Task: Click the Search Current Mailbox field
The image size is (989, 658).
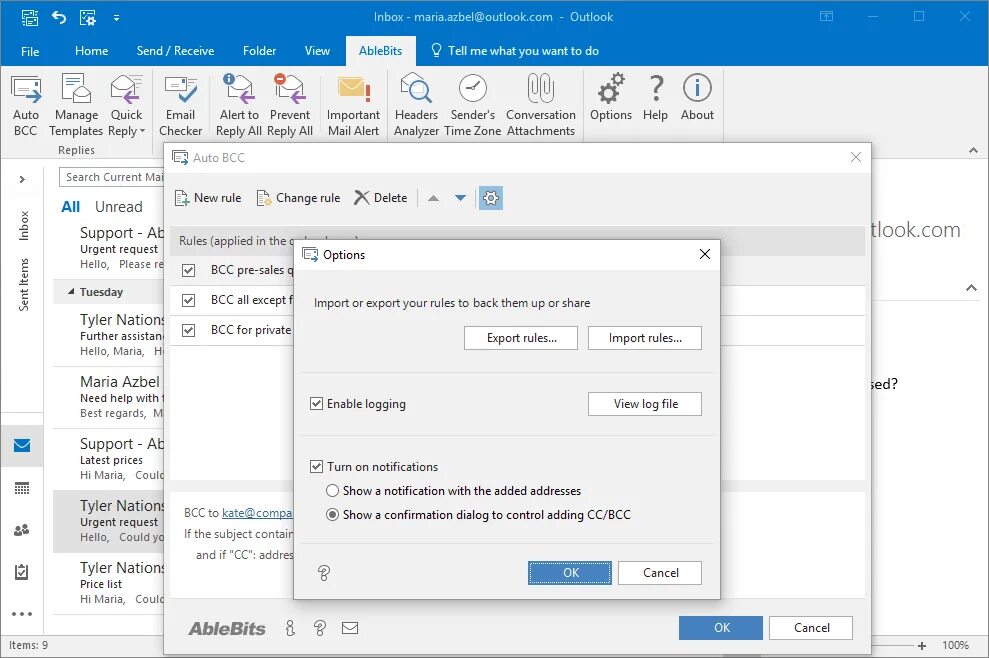Action: 111,177
